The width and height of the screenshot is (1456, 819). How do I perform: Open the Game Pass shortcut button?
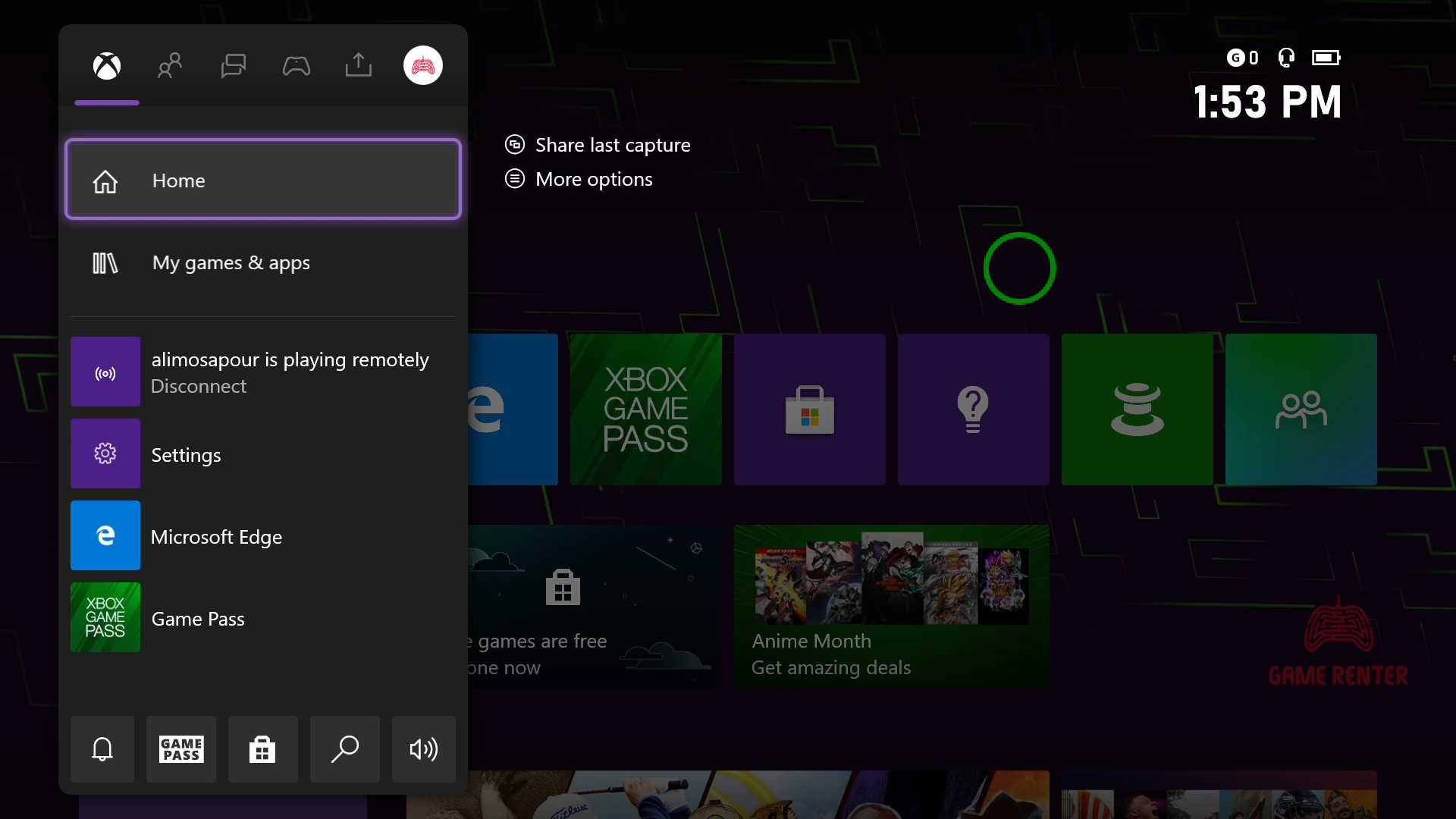point(181,749)
